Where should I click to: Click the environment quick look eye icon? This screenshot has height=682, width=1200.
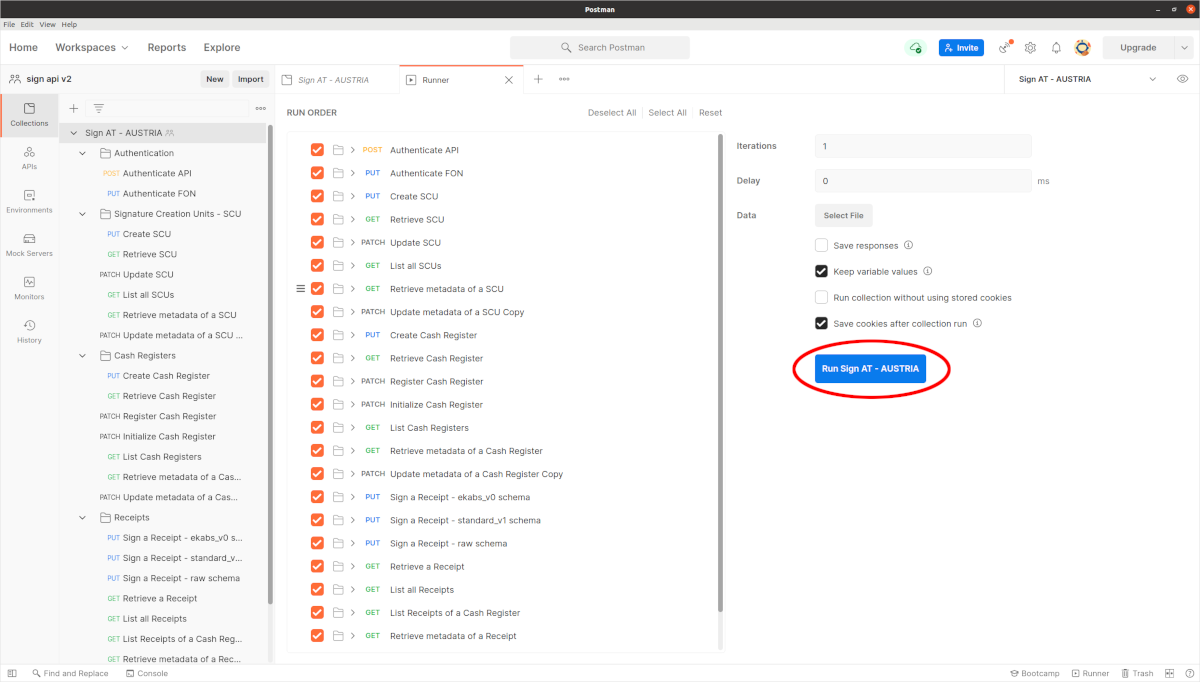coord(1183,79)
